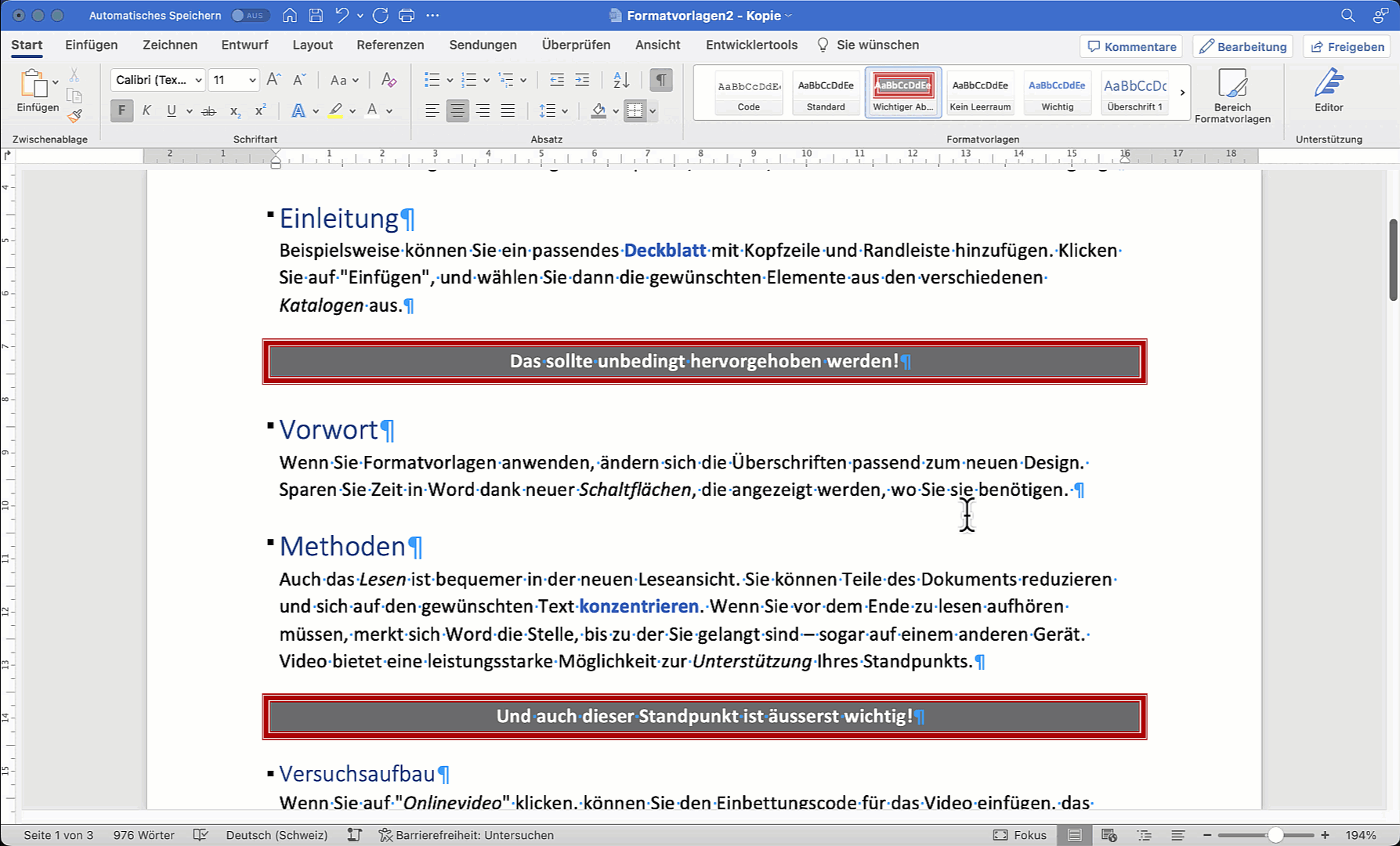Open the Referenzen ribbon tab
Viewport: 1400px width, 846px height.
(x=390, y=45)
